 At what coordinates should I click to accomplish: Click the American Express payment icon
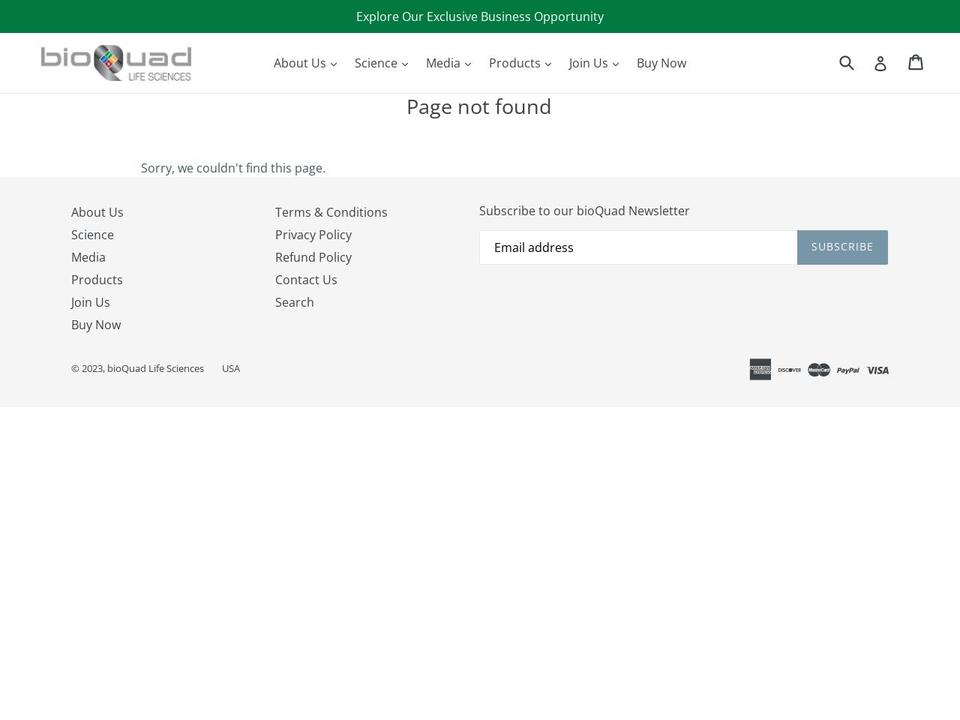[x=760, y=370]
